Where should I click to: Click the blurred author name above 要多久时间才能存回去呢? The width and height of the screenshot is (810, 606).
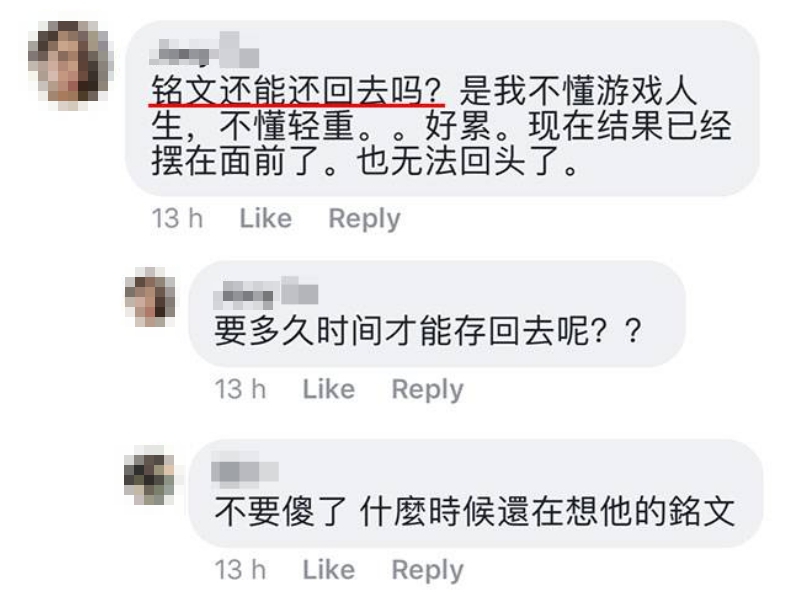(266, 291)
